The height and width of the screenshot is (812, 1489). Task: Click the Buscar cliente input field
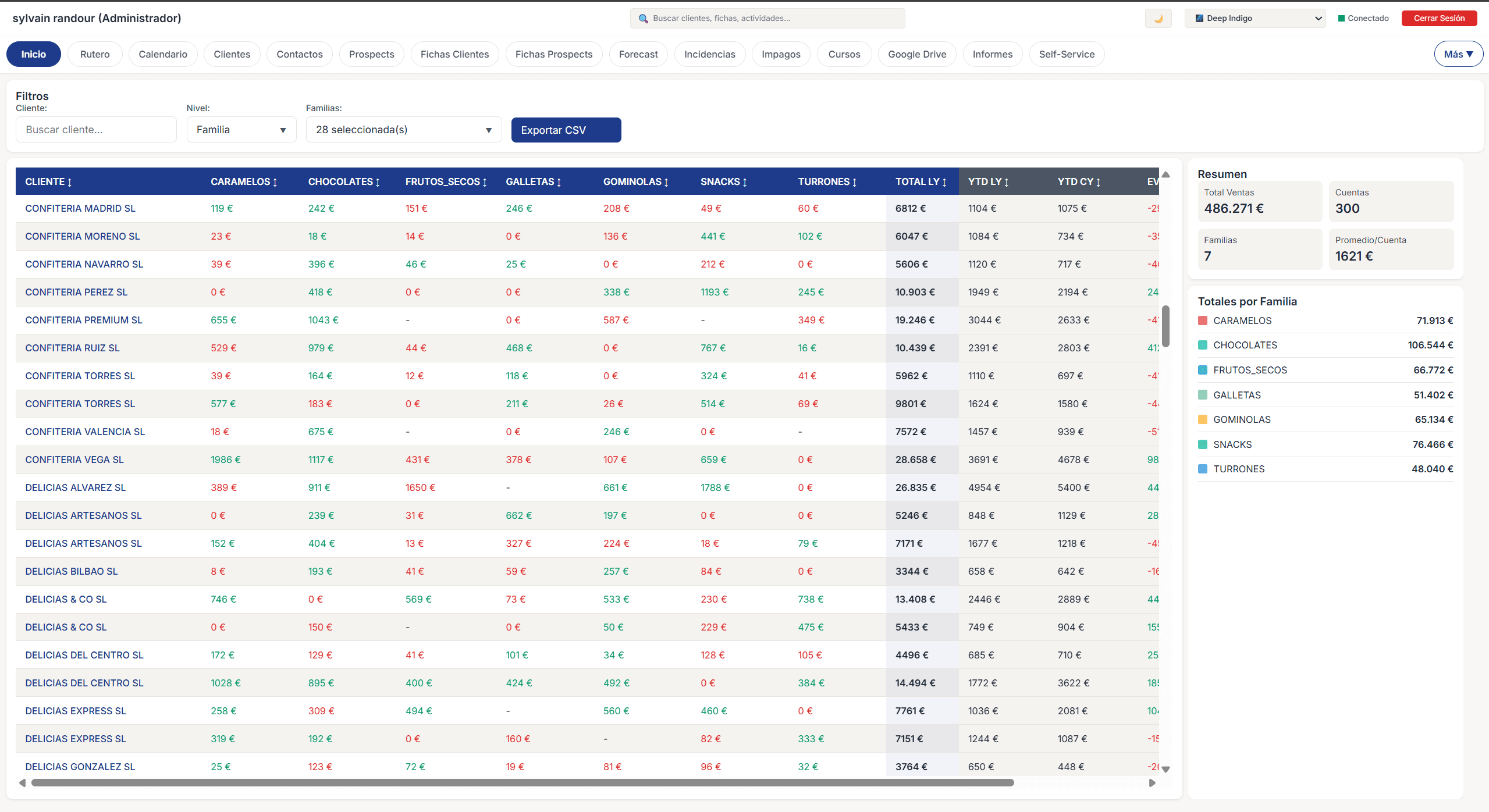95,129
